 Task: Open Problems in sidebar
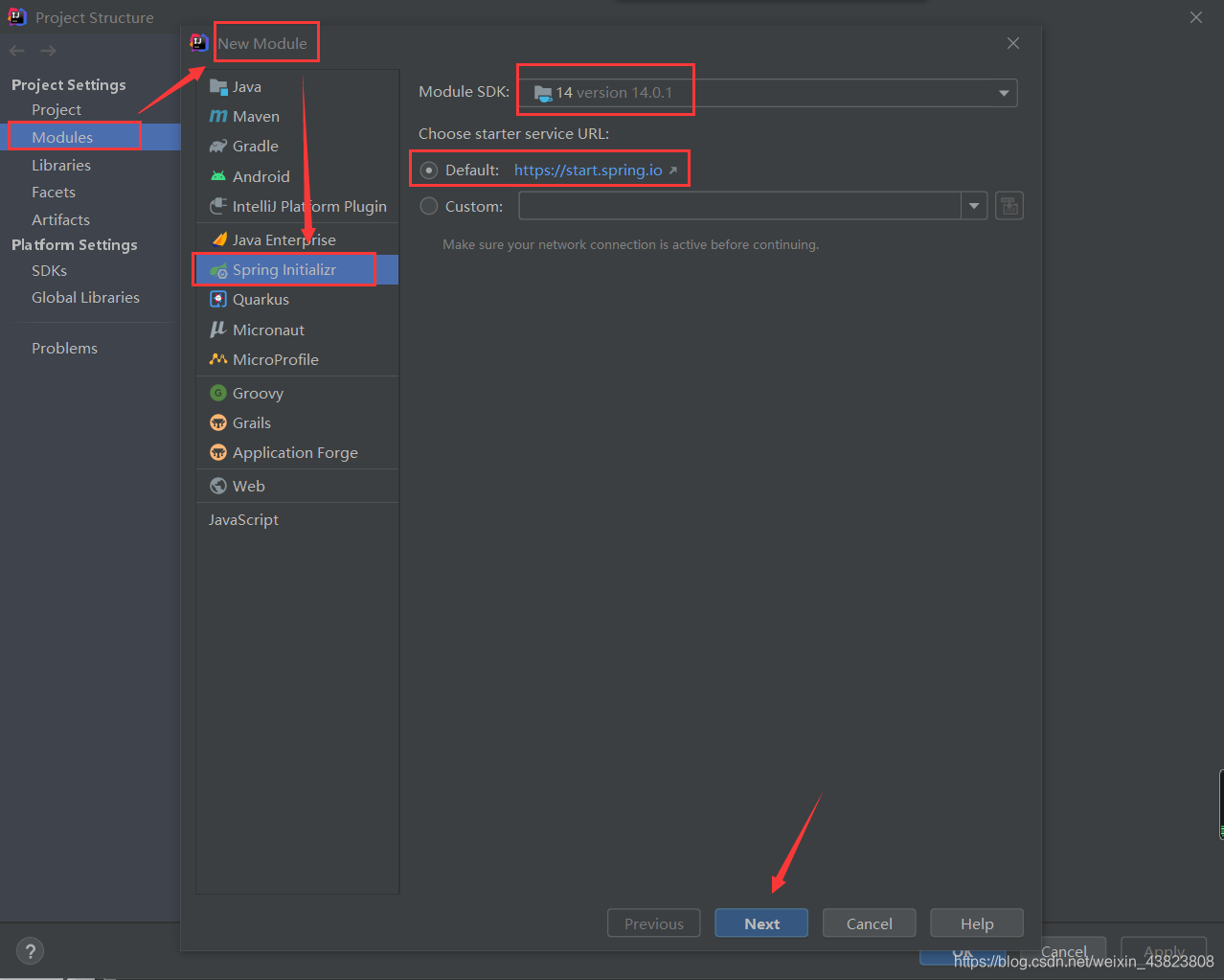[x=64, y=349]
